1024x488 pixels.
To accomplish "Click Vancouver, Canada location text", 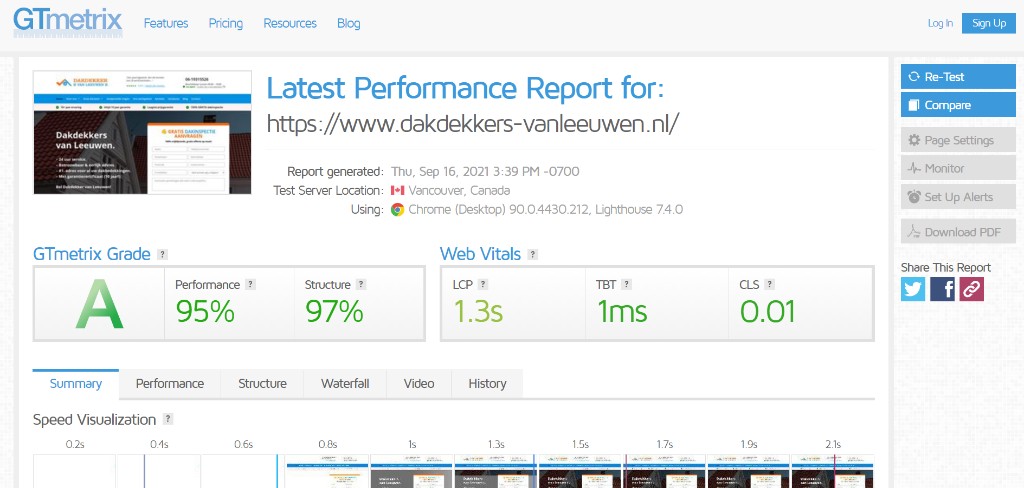I will (x=459, y=191).
